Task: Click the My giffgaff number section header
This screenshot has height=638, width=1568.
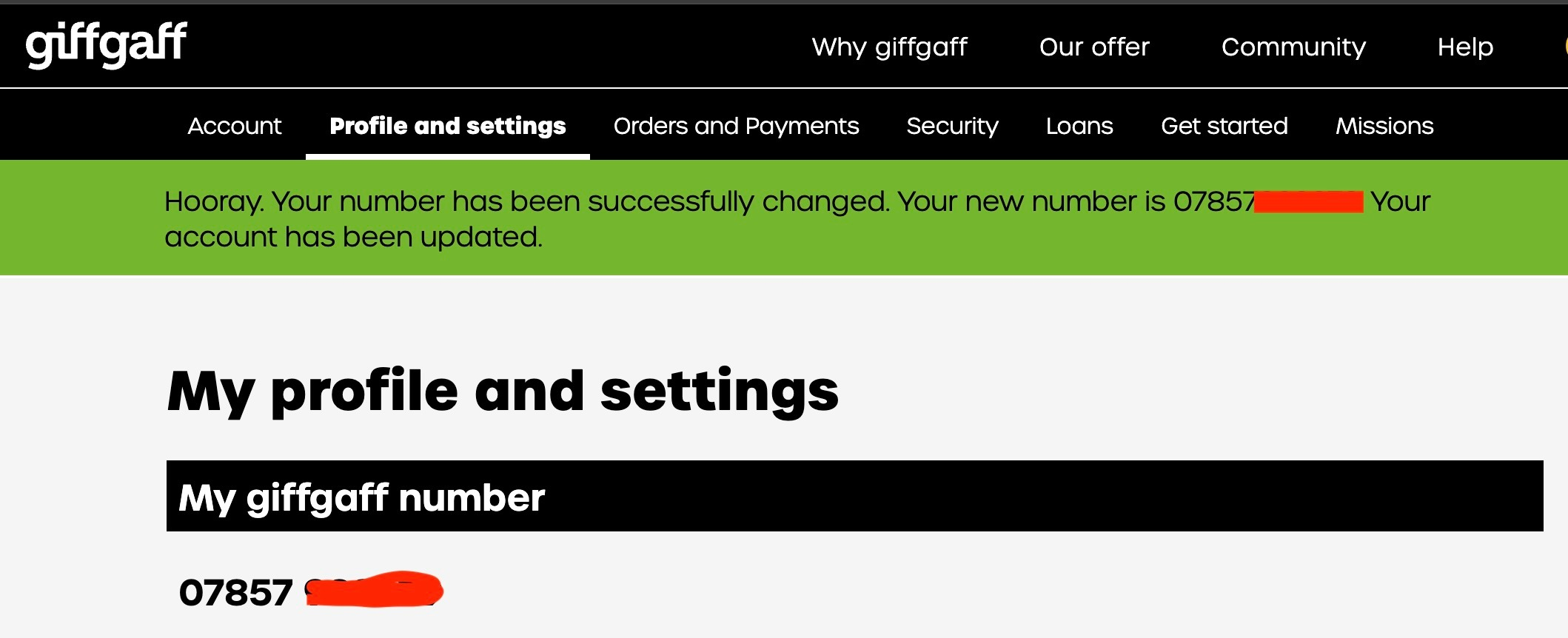Action: point(854,496)
